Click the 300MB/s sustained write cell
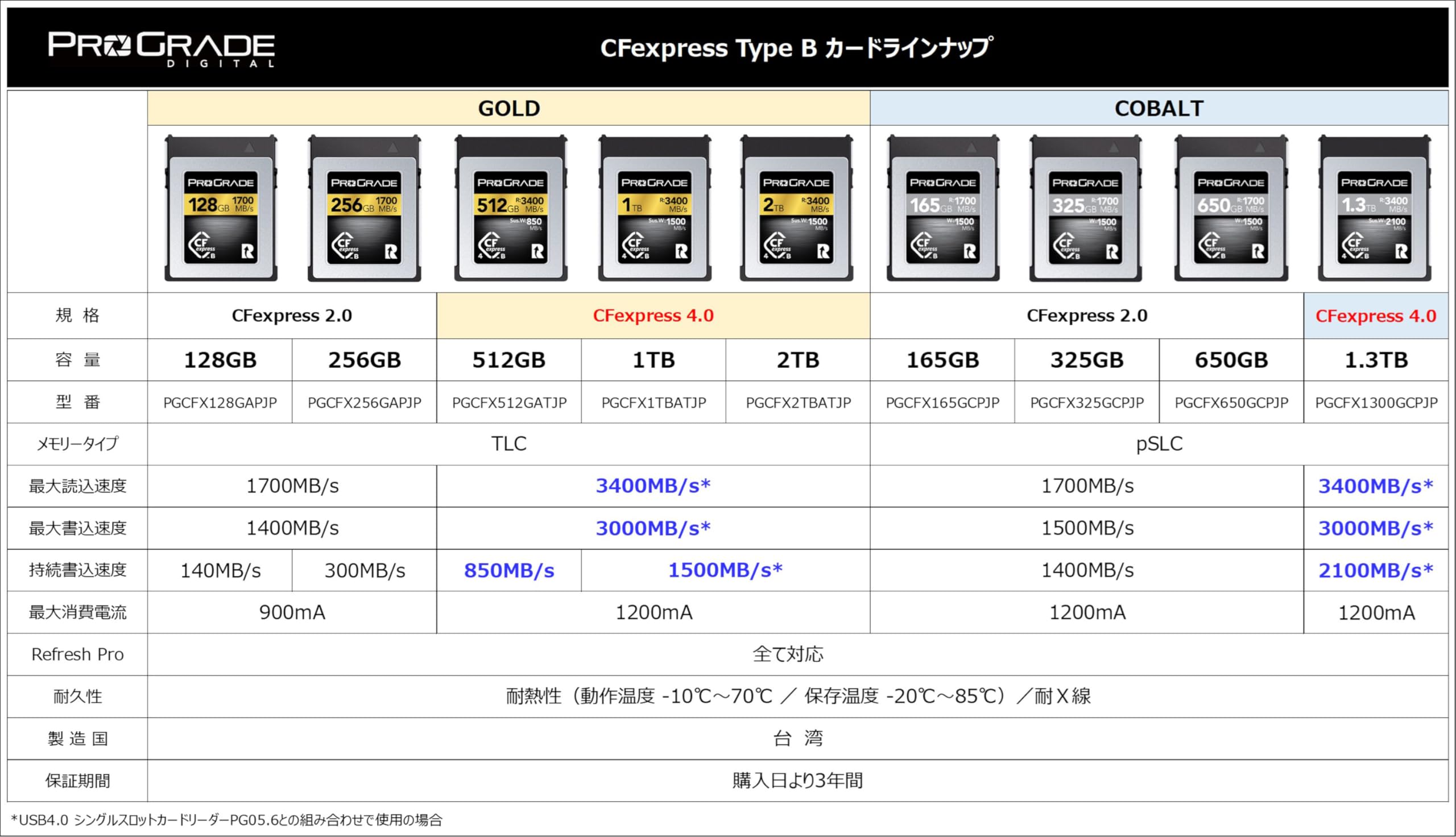Viewport: 1456px width, 837px height. 365,570
